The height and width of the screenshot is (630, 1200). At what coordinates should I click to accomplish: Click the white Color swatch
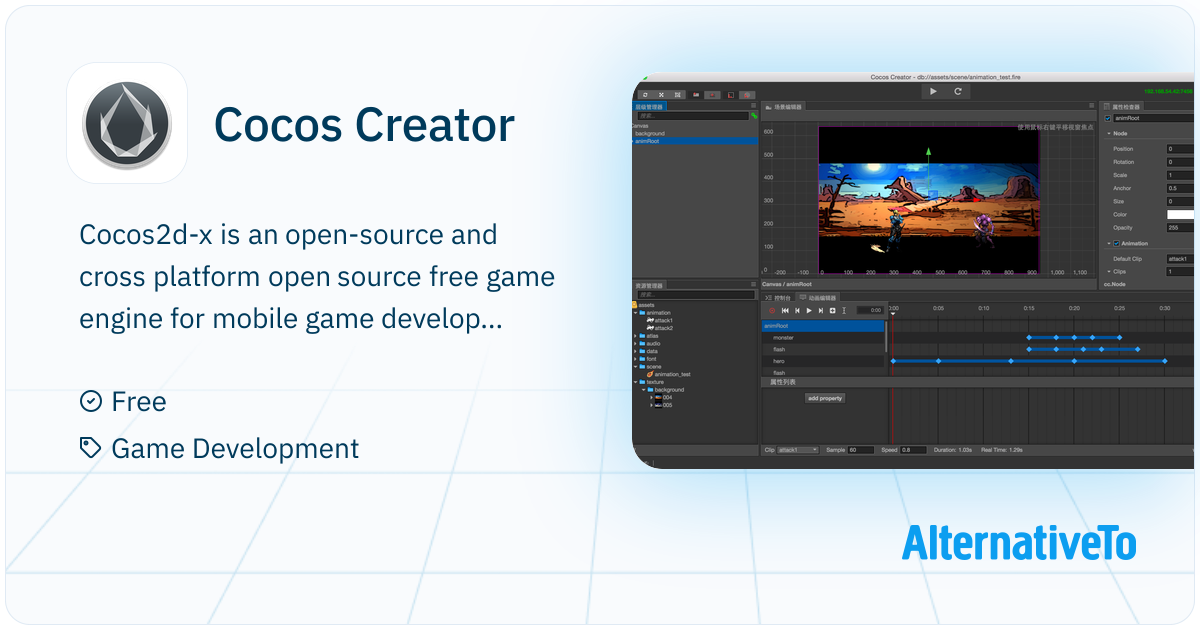[1180, 215]
